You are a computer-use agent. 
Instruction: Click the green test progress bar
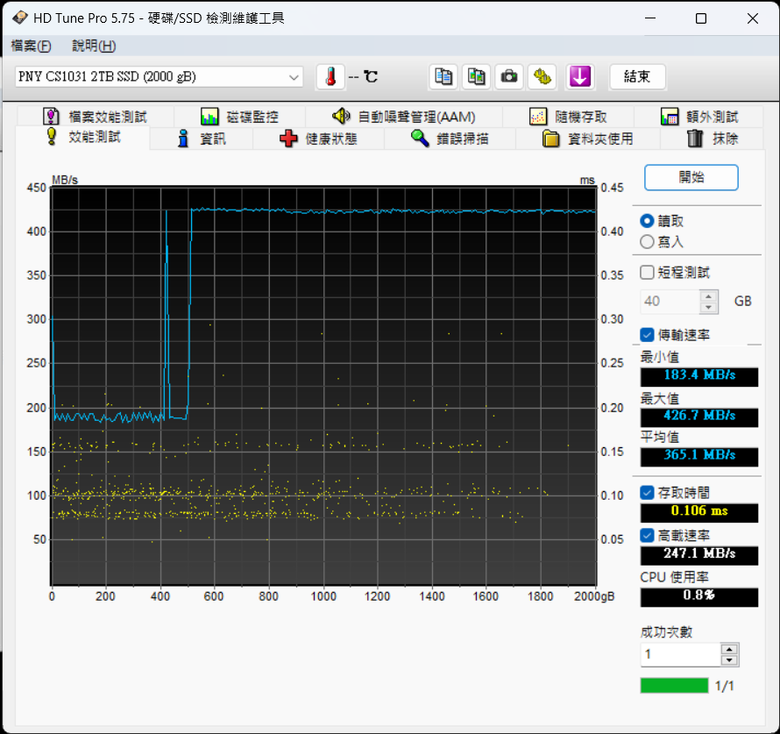point(674,685)
